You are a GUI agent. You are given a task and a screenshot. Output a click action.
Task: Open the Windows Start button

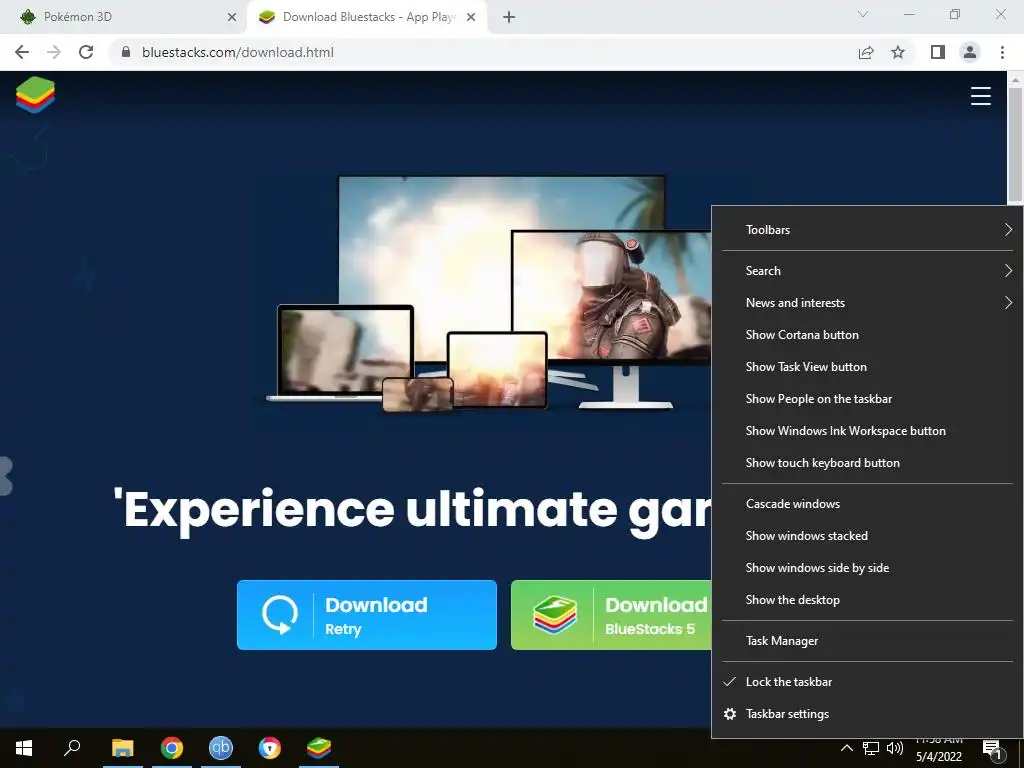[24, 748]
